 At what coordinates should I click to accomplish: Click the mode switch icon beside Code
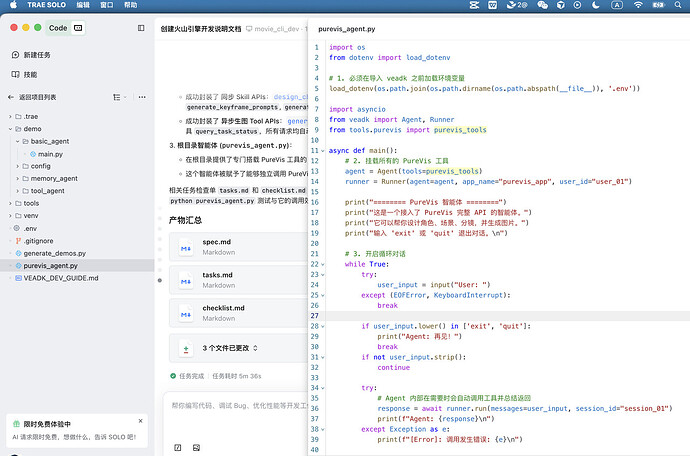80,28
